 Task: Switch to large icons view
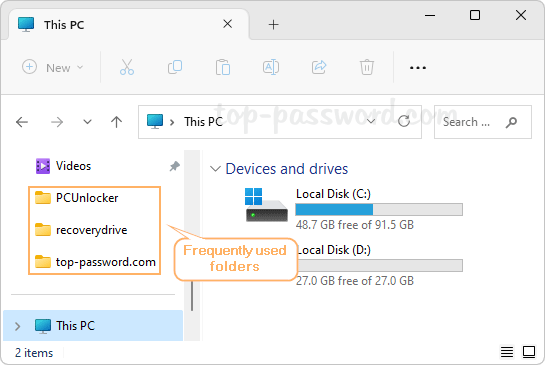pos(529,352)
